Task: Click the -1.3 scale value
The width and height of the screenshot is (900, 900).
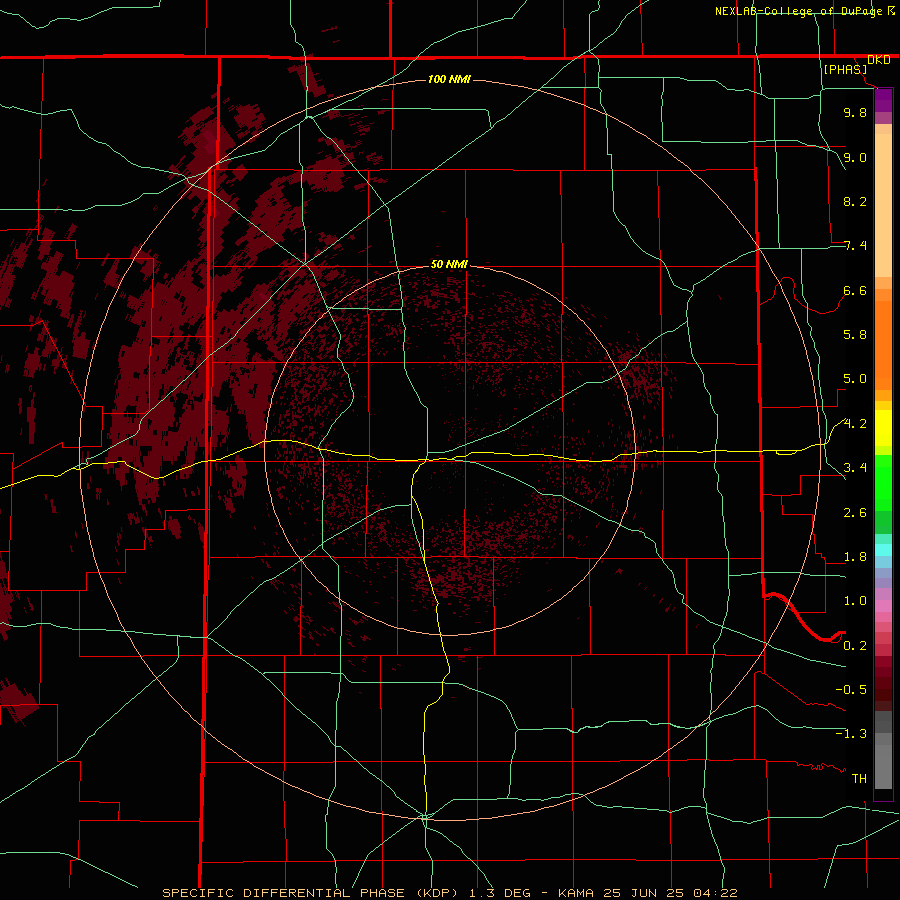Action: (x=851, y=734)
